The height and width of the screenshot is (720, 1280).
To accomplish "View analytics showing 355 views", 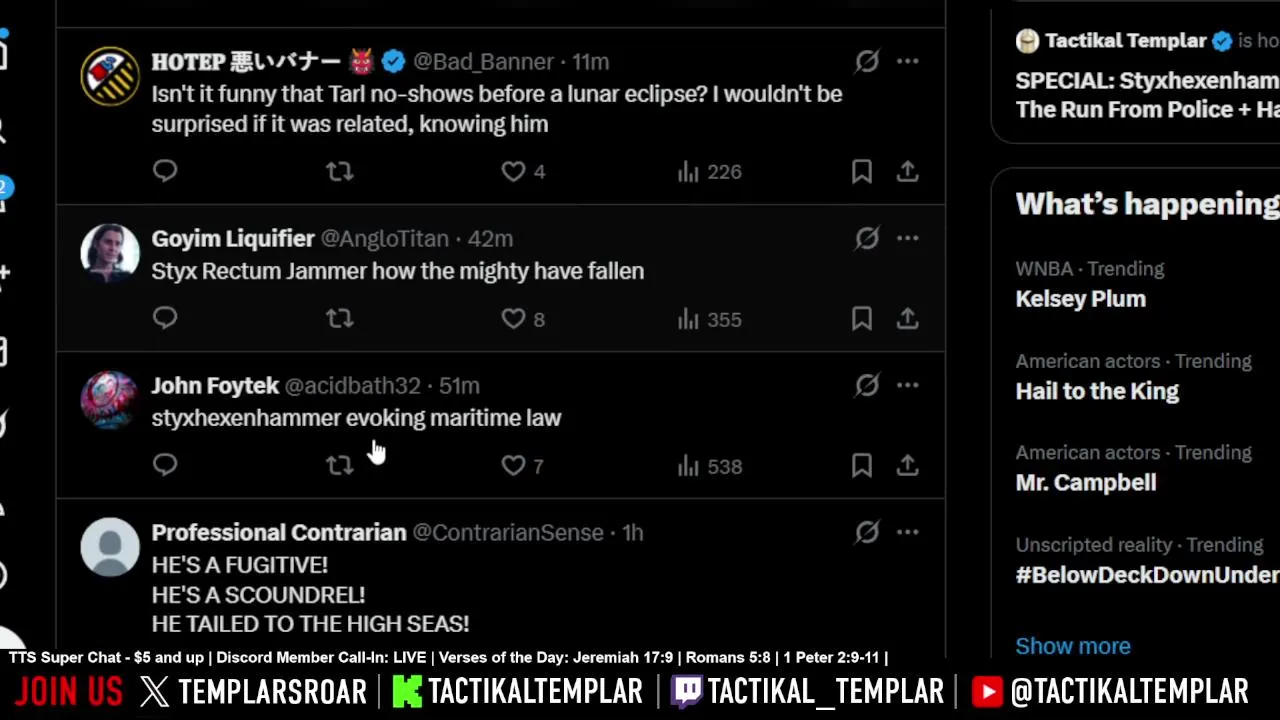I will [x=709, y=319].
